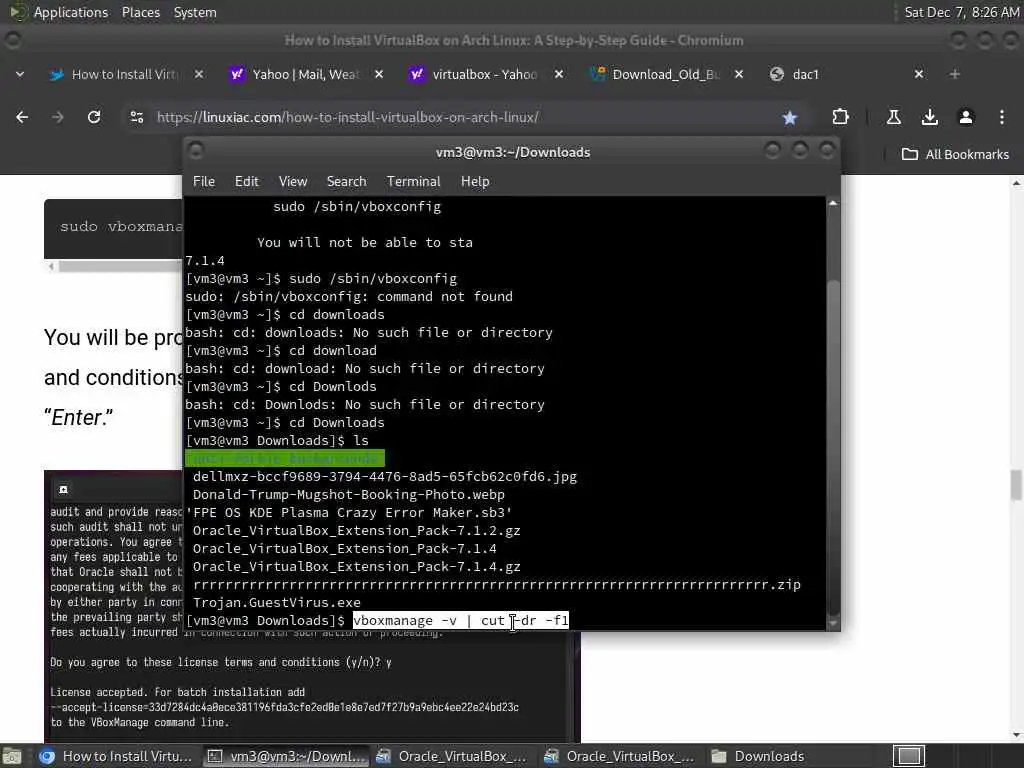1024x768 pixels.
Task: Switch to Chromium How to Install taskbar item
Action: point(116,756)
